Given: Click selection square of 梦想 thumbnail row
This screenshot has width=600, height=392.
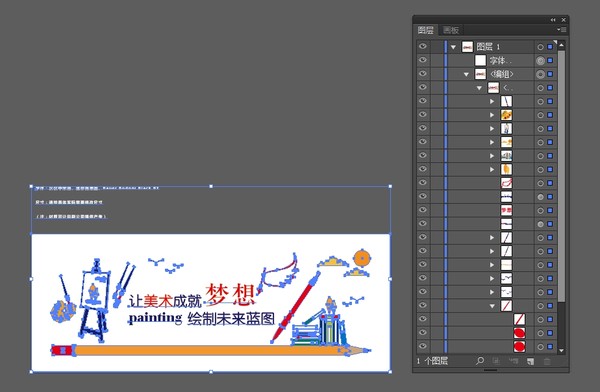Looking at the screenshot, I should pyautogui.click(x=550, y=210).
